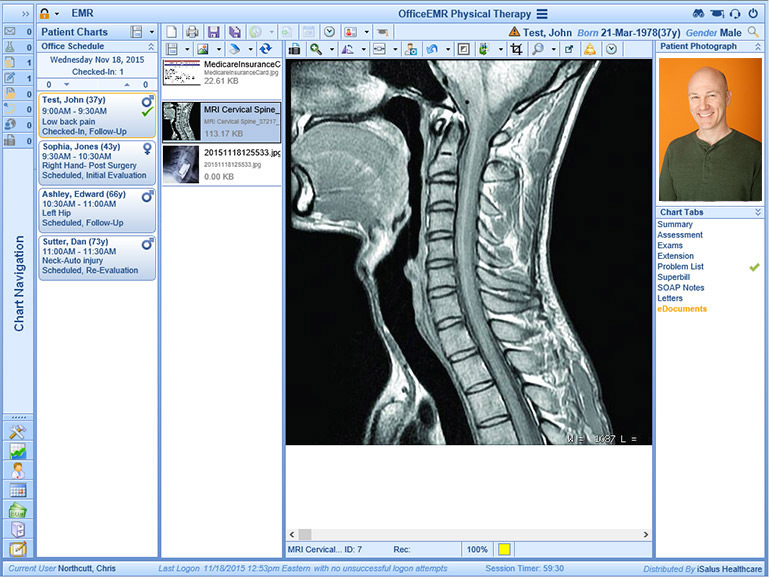Click the printer icon in top toolbar

pos(192,32)
